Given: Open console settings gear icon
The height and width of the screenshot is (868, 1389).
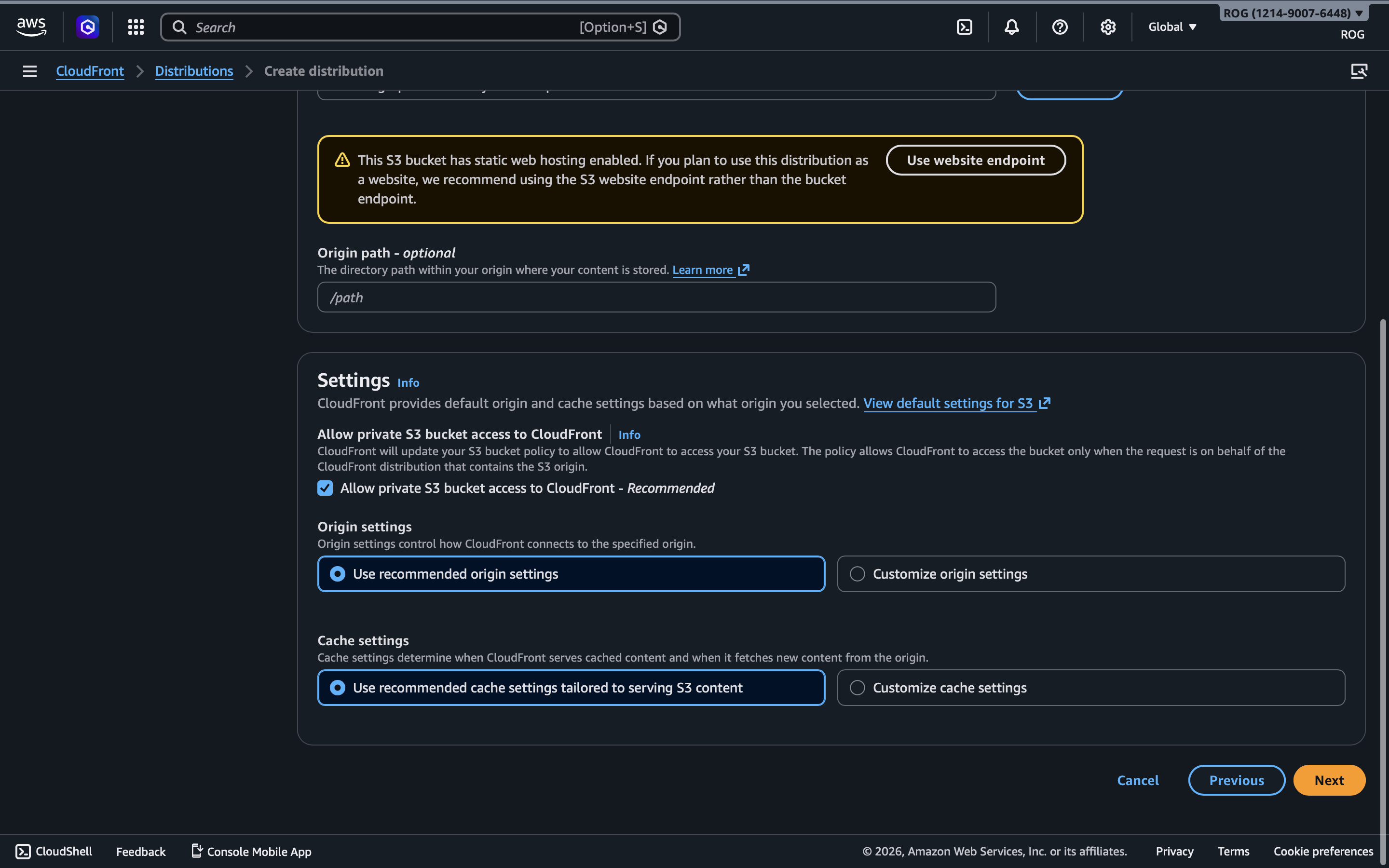Looking at the screenshot, I should click(x=1108, y=27).
